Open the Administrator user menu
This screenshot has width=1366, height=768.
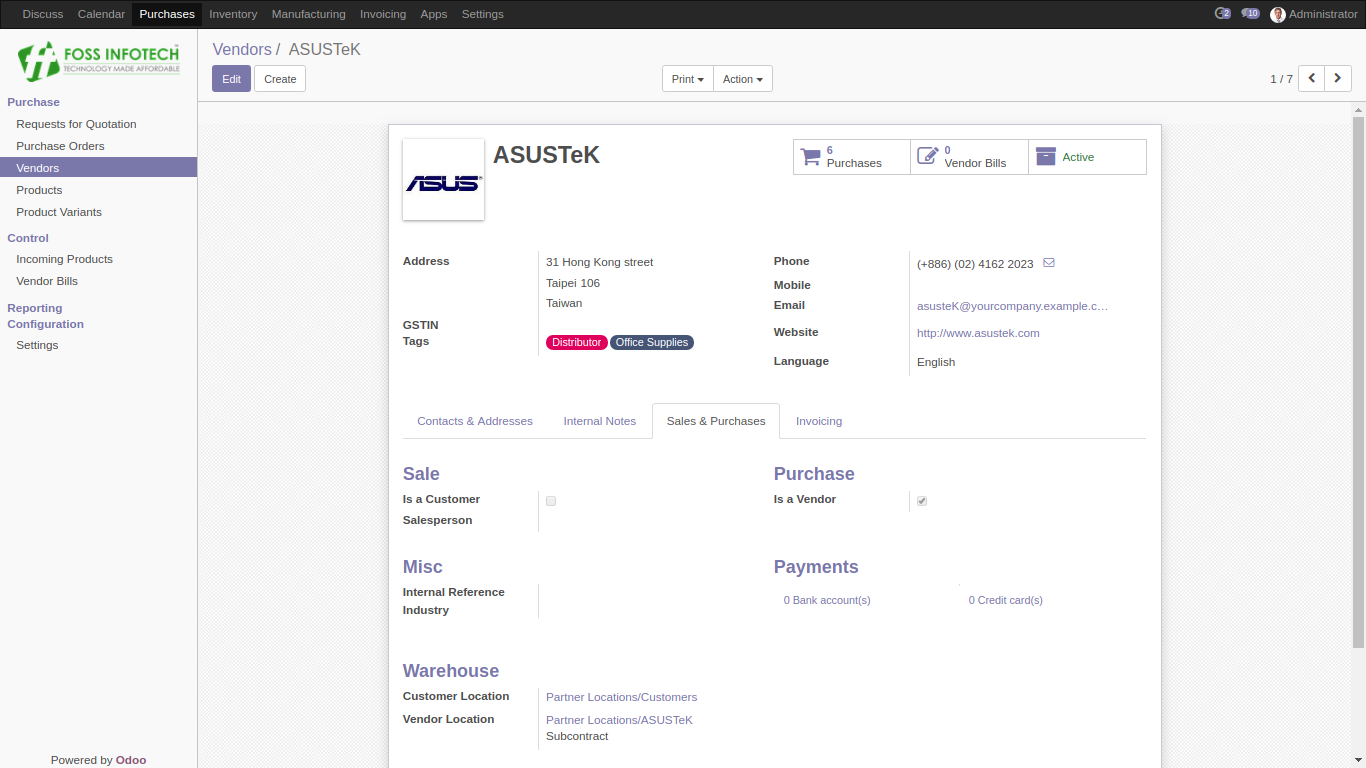pos(1314,14)
